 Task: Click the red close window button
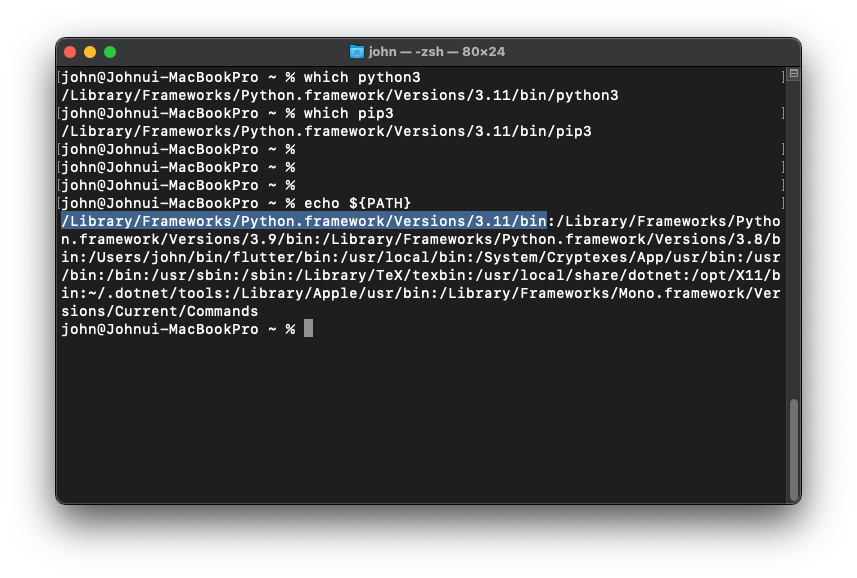70,52
